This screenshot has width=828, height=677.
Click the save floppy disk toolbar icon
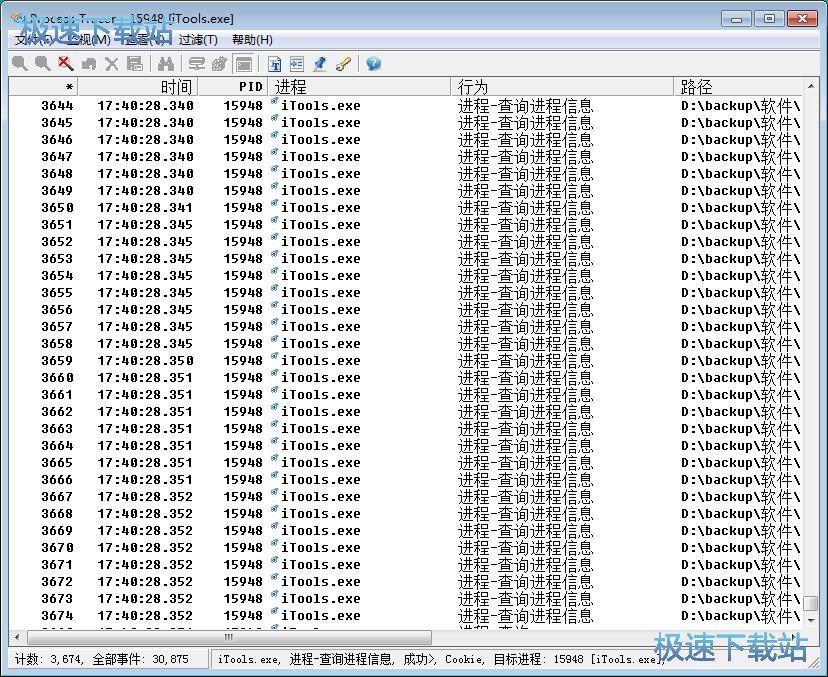135,64
